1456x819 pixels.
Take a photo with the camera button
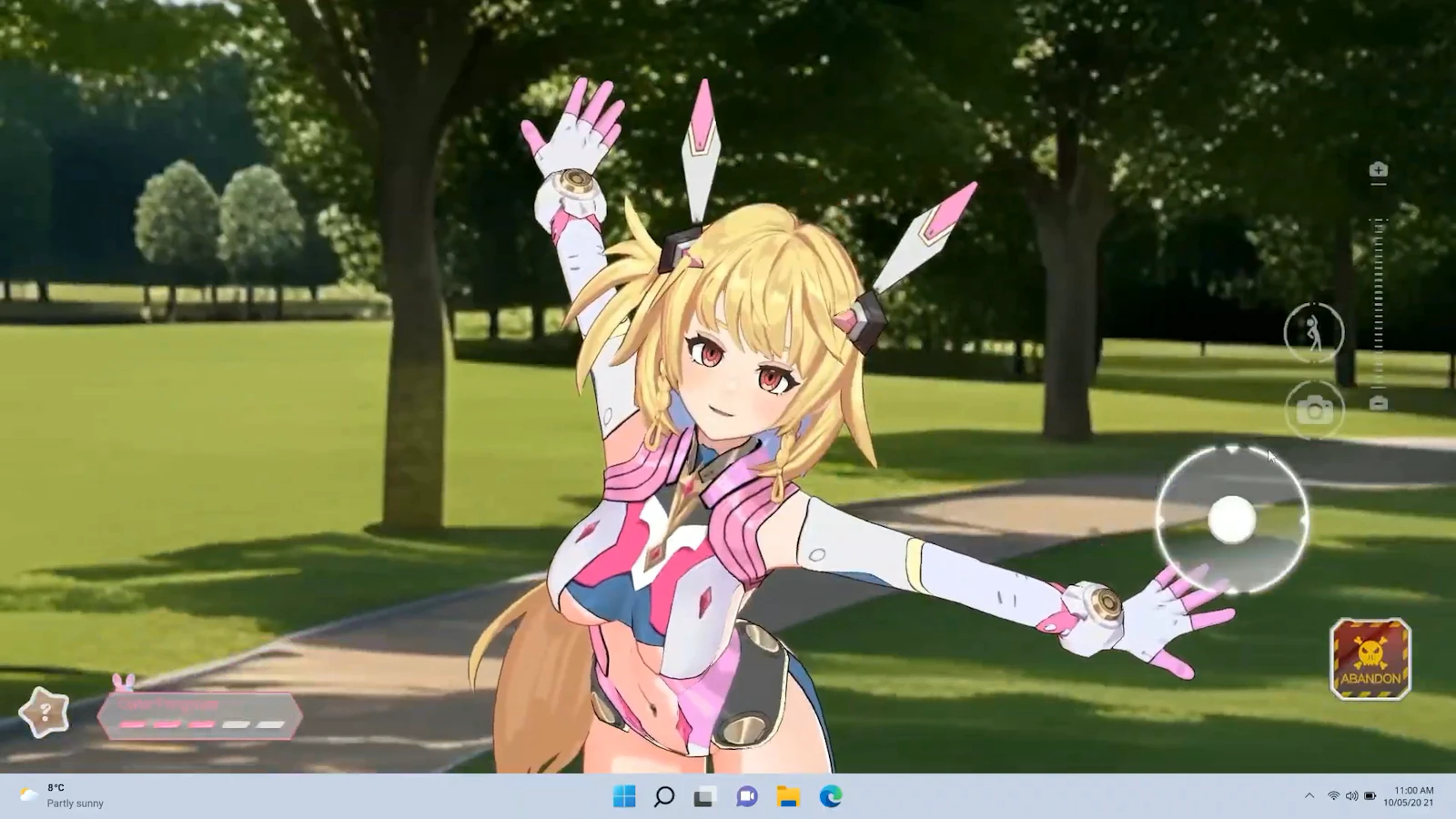(1314, 411)
